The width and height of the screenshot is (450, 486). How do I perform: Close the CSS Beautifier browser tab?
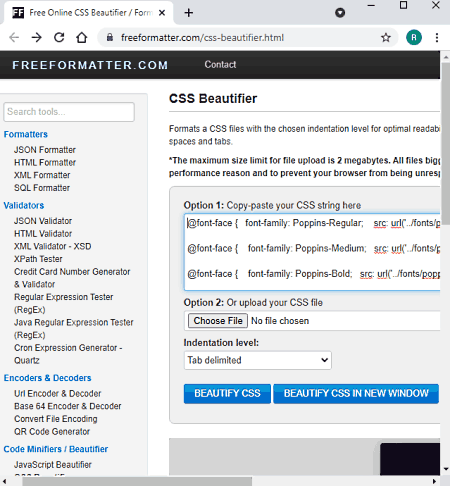tap(162, 13)
